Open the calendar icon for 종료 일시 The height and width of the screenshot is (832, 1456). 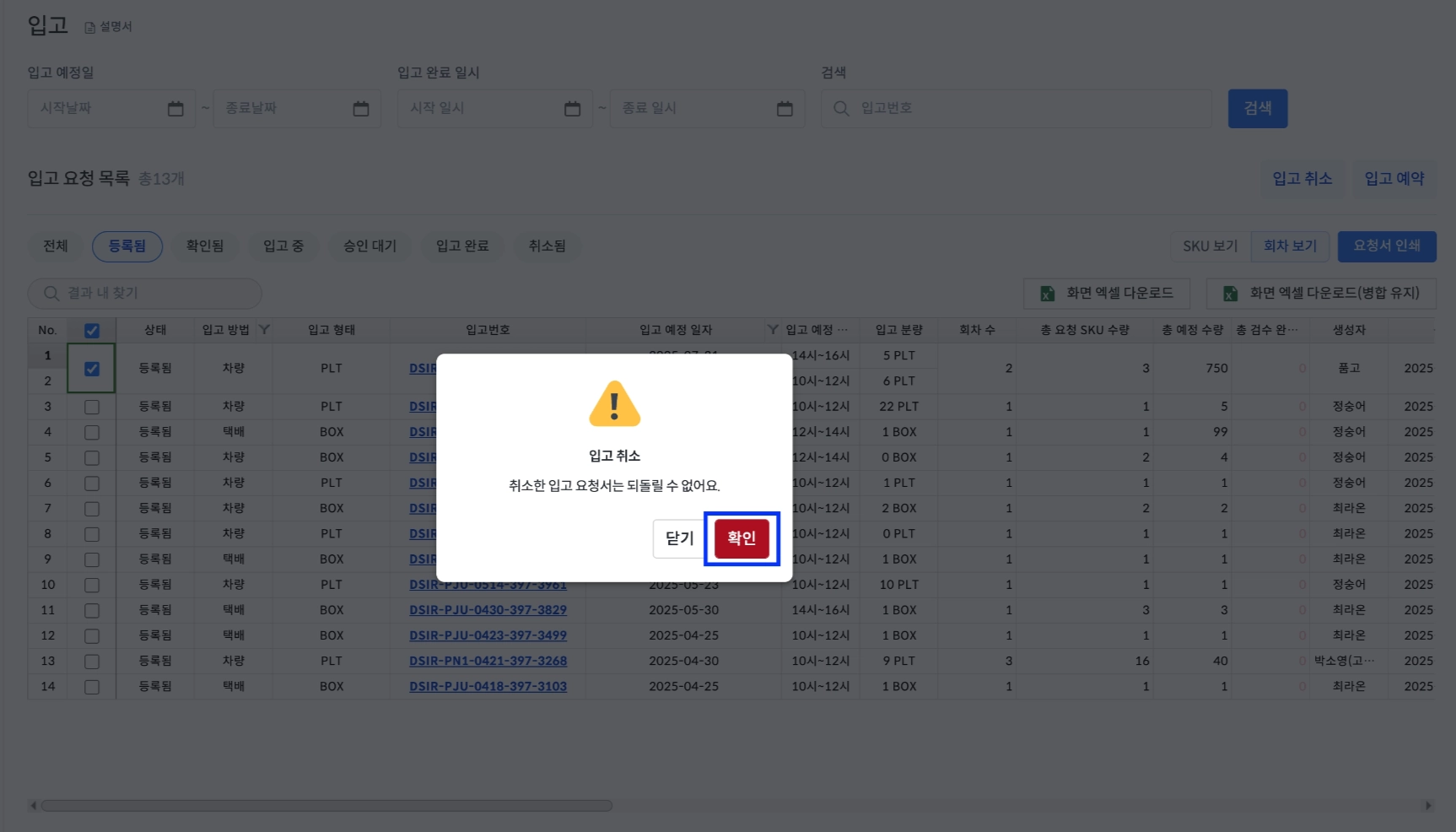click(785, 109)
